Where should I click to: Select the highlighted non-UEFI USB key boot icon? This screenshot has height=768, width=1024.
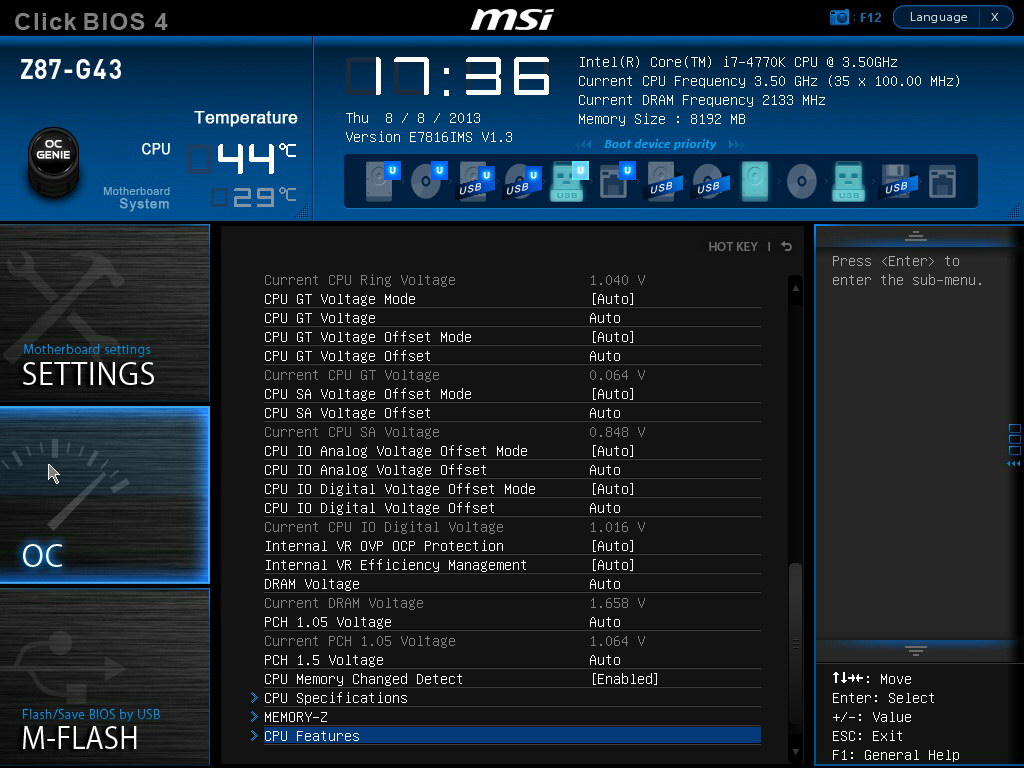click(848, 181)
